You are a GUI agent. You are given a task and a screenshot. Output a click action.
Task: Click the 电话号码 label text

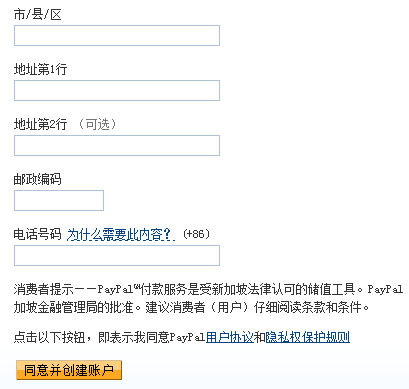[x=37, y=234]
